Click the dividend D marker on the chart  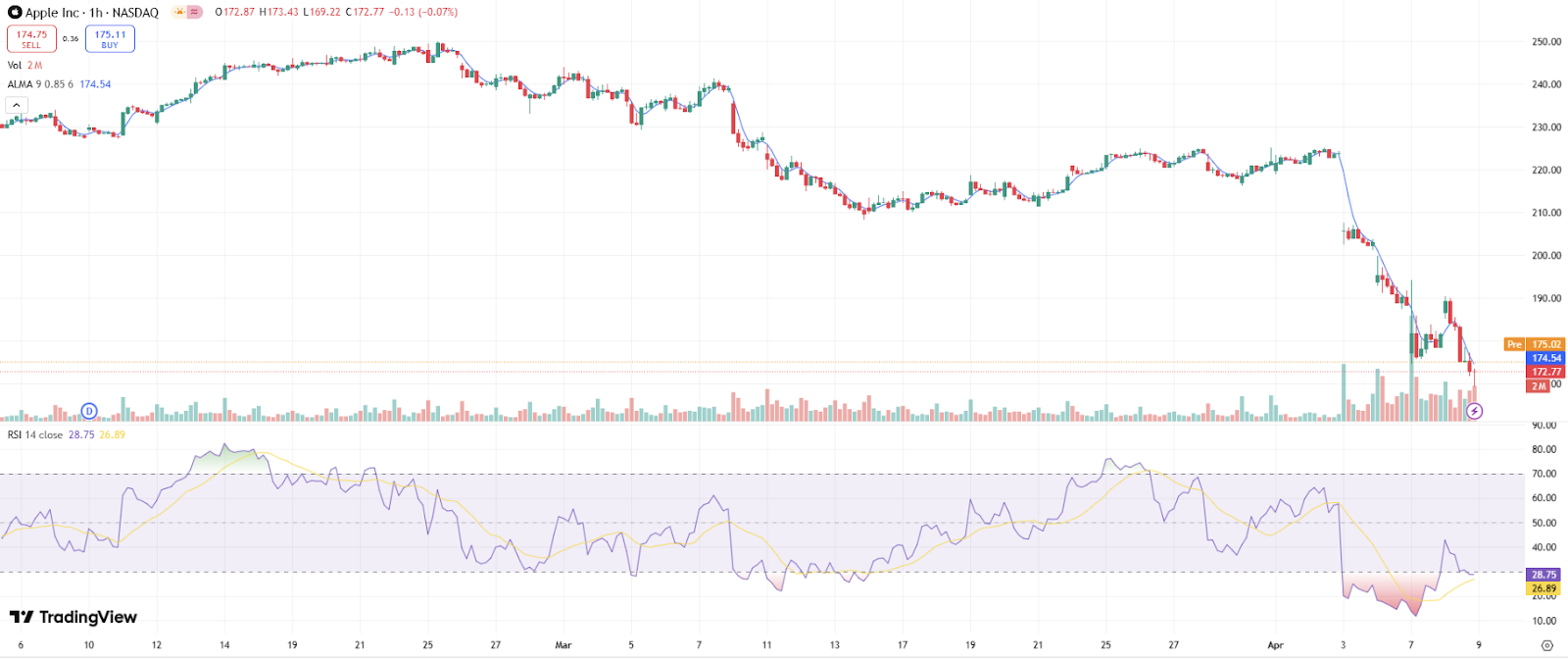coord(89,411)
